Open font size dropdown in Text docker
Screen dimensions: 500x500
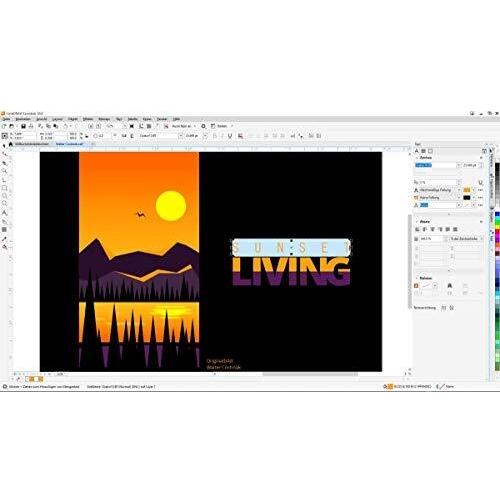[x=481, y=165]
